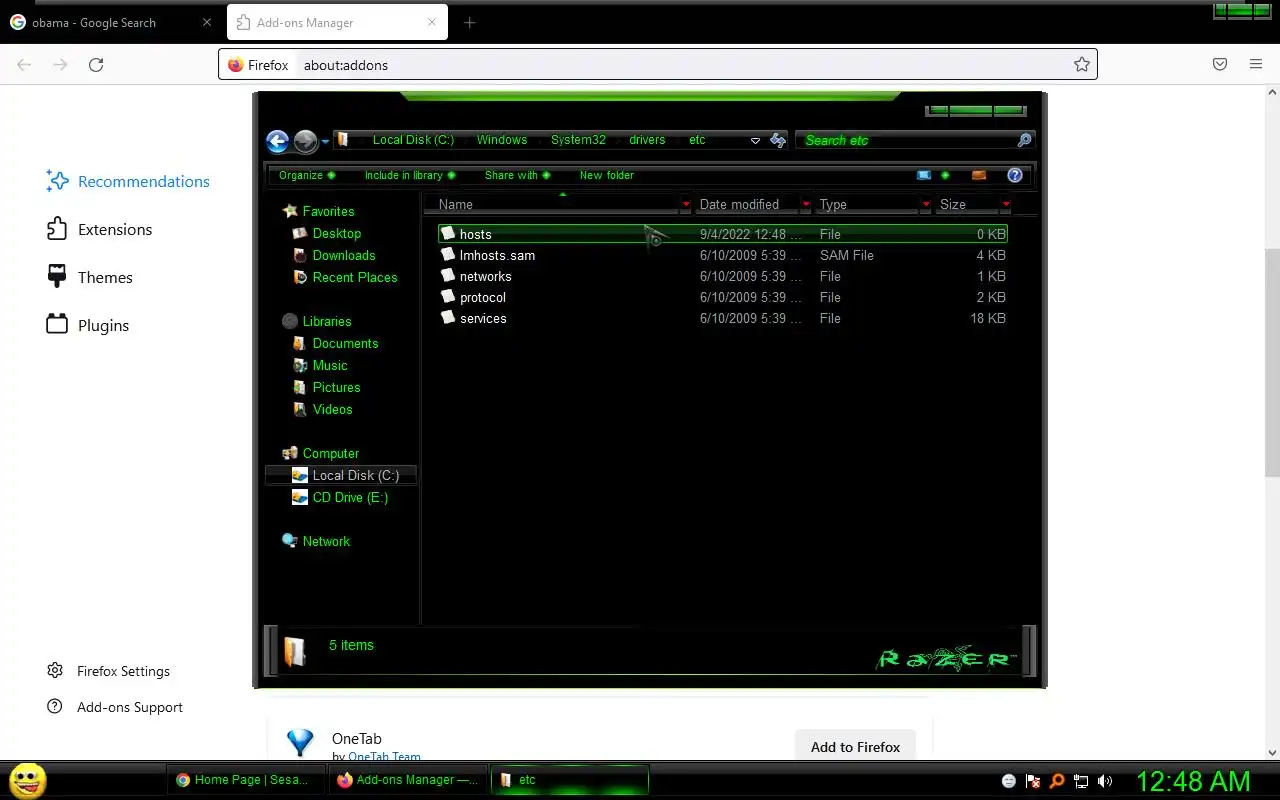Change the view with the views icon
This screenshot has height=800, width=1280.
[924, 175]
